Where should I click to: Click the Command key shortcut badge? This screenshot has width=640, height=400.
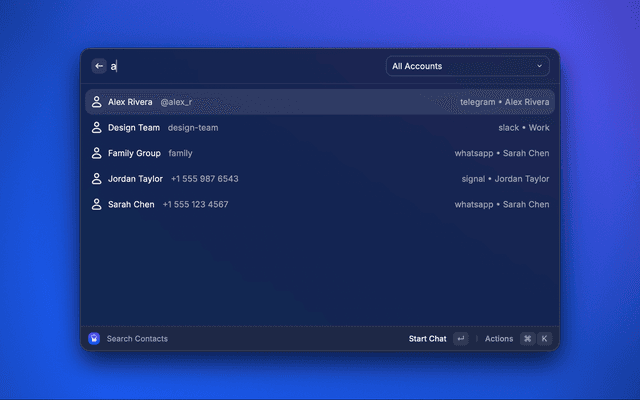click(528, 339)
